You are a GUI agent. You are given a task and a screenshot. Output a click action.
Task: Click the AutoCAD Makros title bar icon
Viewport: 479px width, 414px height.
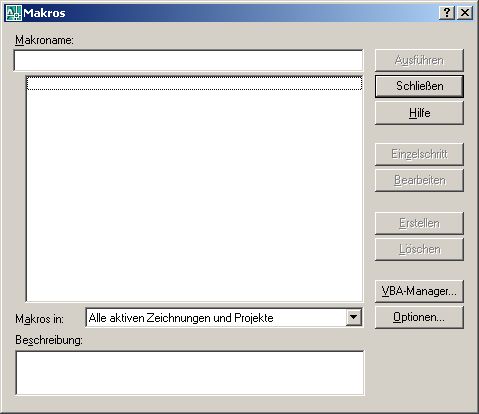click(x=13, y=13)
